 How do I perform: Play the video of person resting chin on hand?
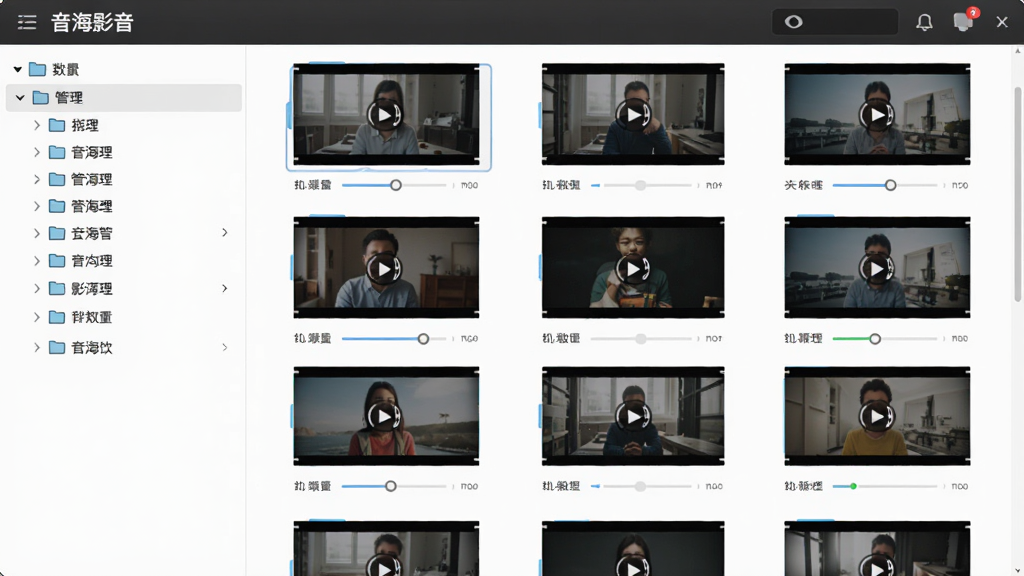633,115
